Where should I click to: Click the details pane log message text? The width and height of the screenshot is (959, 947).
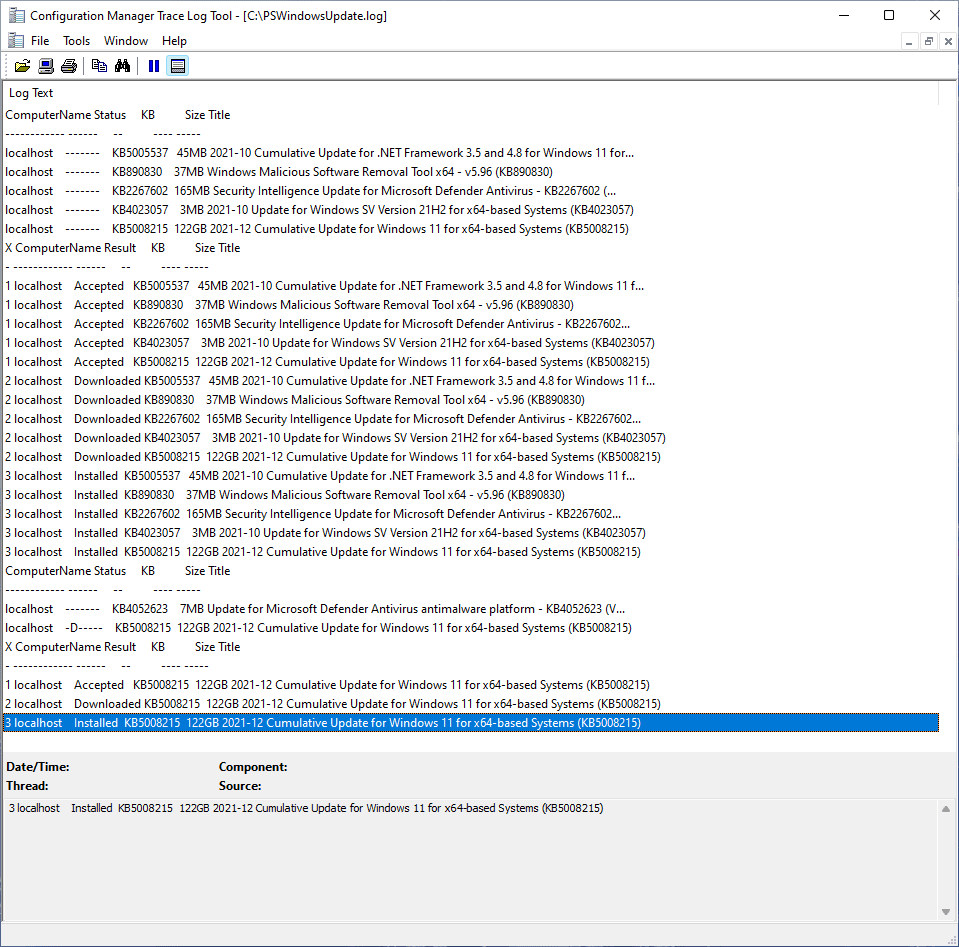(x=306, y=808)
